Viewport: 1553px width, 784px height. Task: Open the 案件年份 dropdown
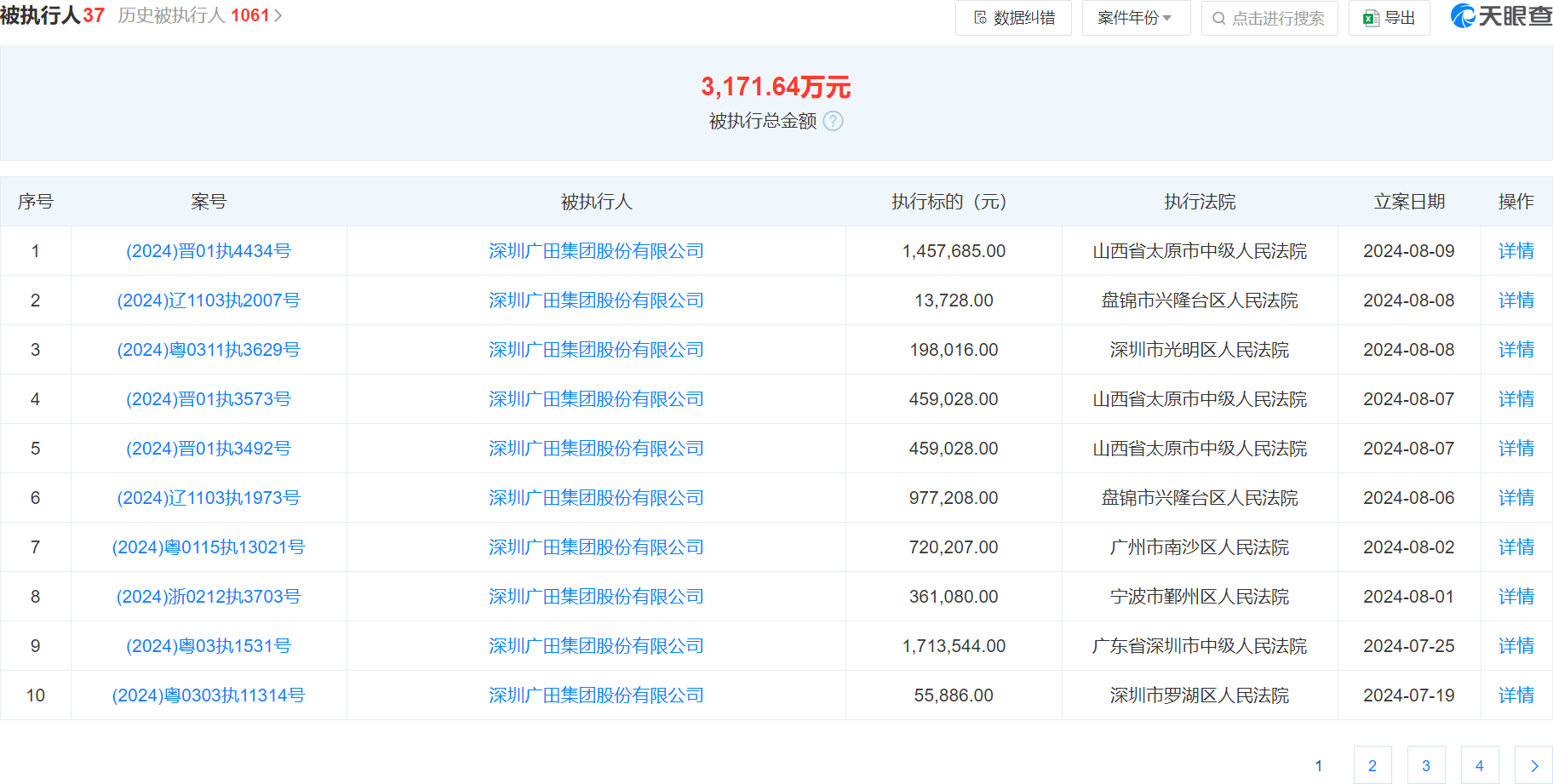(1136, 18)
